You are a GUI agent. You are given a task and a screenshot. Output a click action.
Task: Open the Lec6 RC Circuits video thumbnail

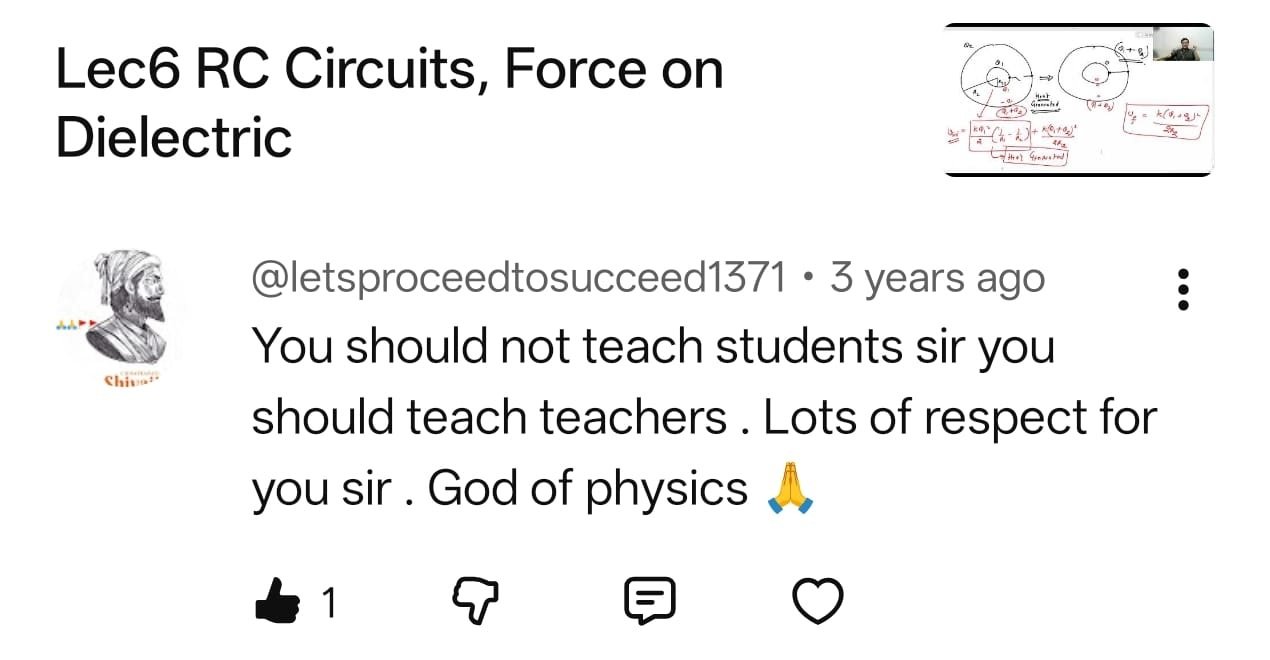click(x=1077, y=100)
